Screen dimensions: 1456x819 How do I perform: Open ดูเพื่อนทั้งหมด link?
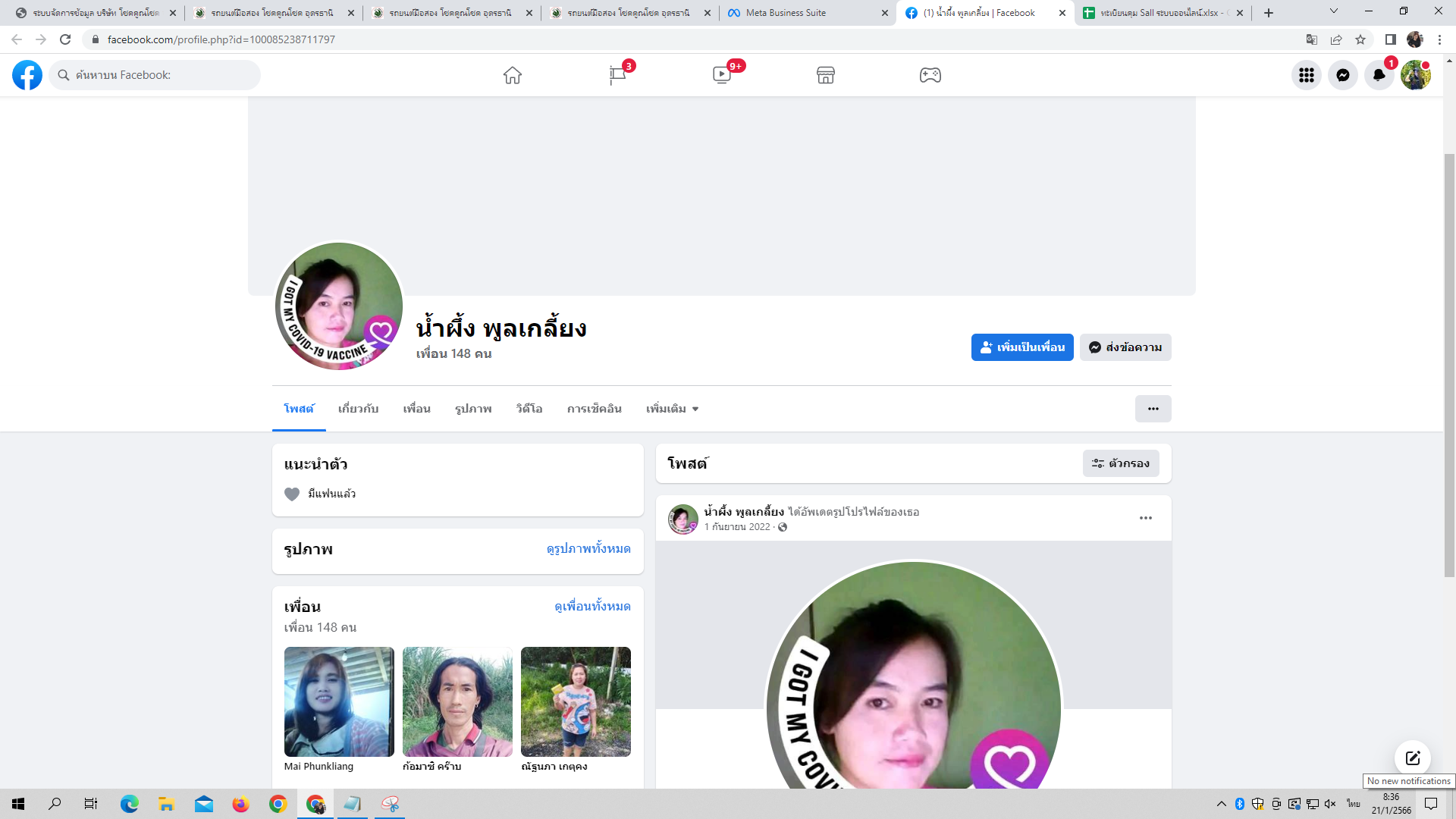[592, 606]
